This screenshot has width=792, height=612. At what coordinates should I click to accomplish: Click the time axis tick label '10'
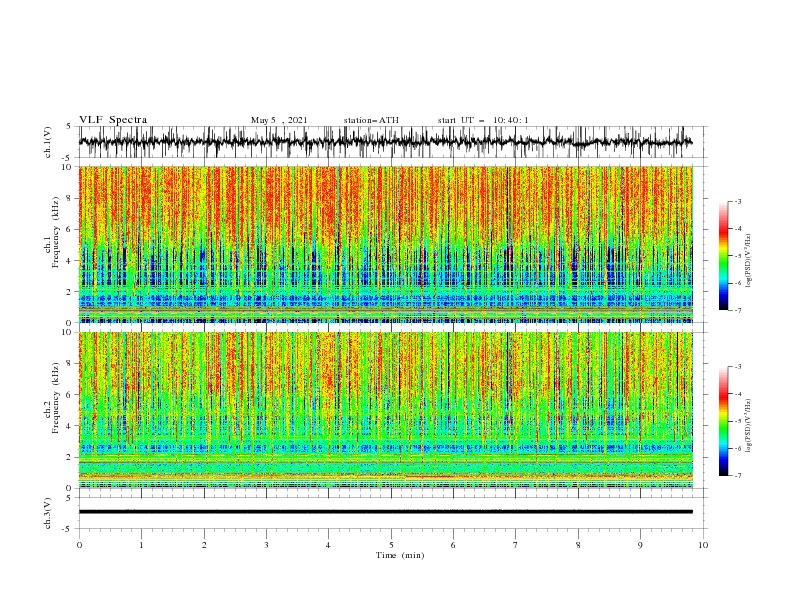703,545
